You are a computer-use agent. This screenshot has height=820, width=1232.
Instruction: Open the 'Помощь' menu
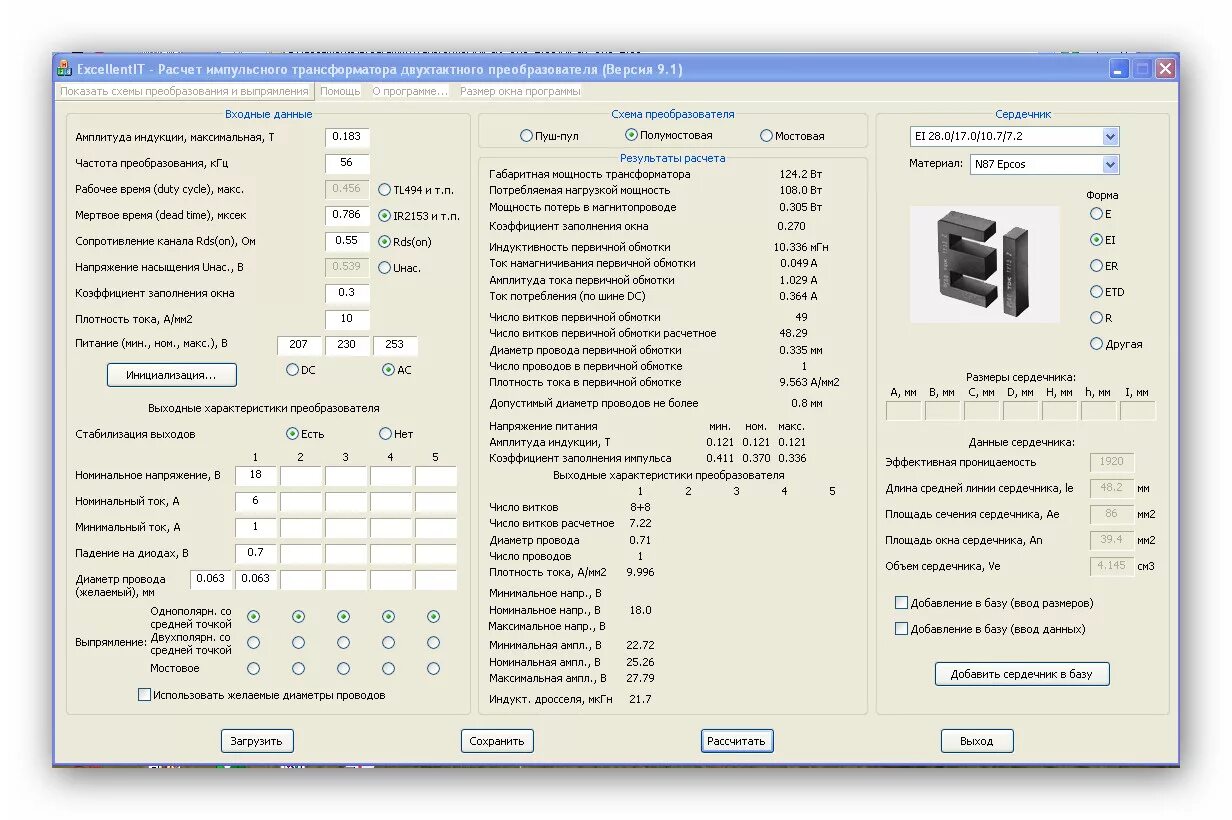click(340, 91)
